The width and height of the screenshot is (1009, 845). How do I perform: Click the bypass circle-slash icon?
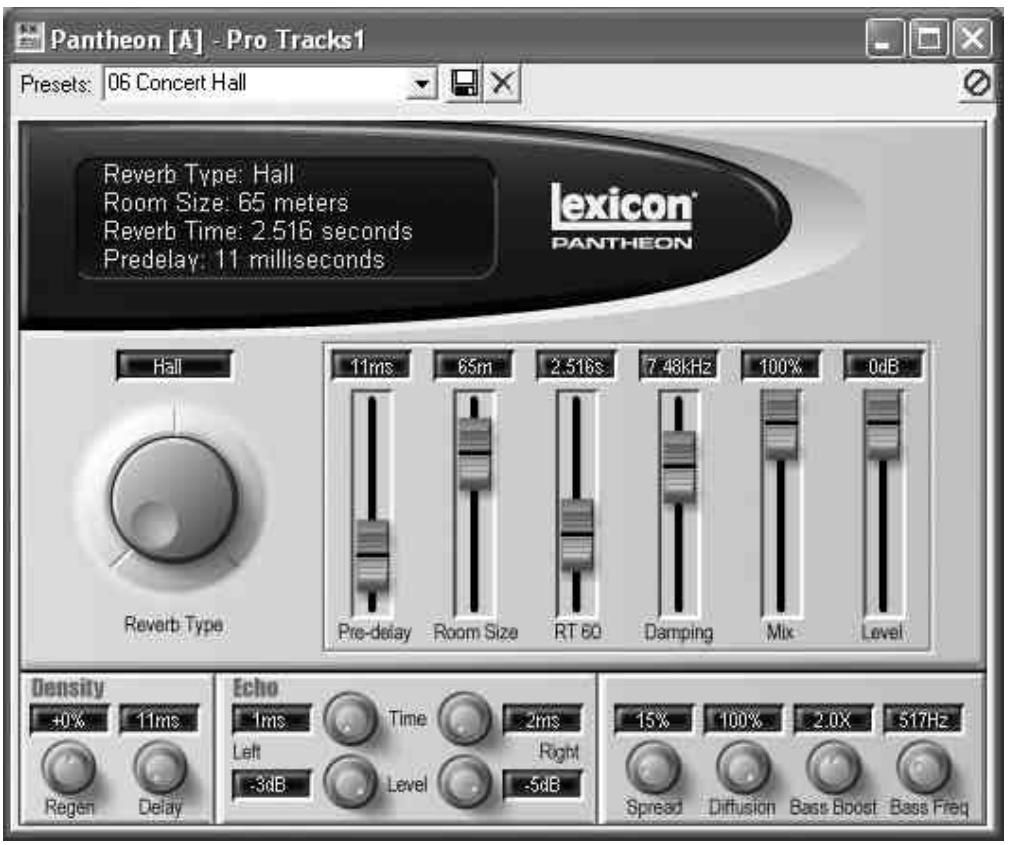pyautogui.click(x=976, y=84)
